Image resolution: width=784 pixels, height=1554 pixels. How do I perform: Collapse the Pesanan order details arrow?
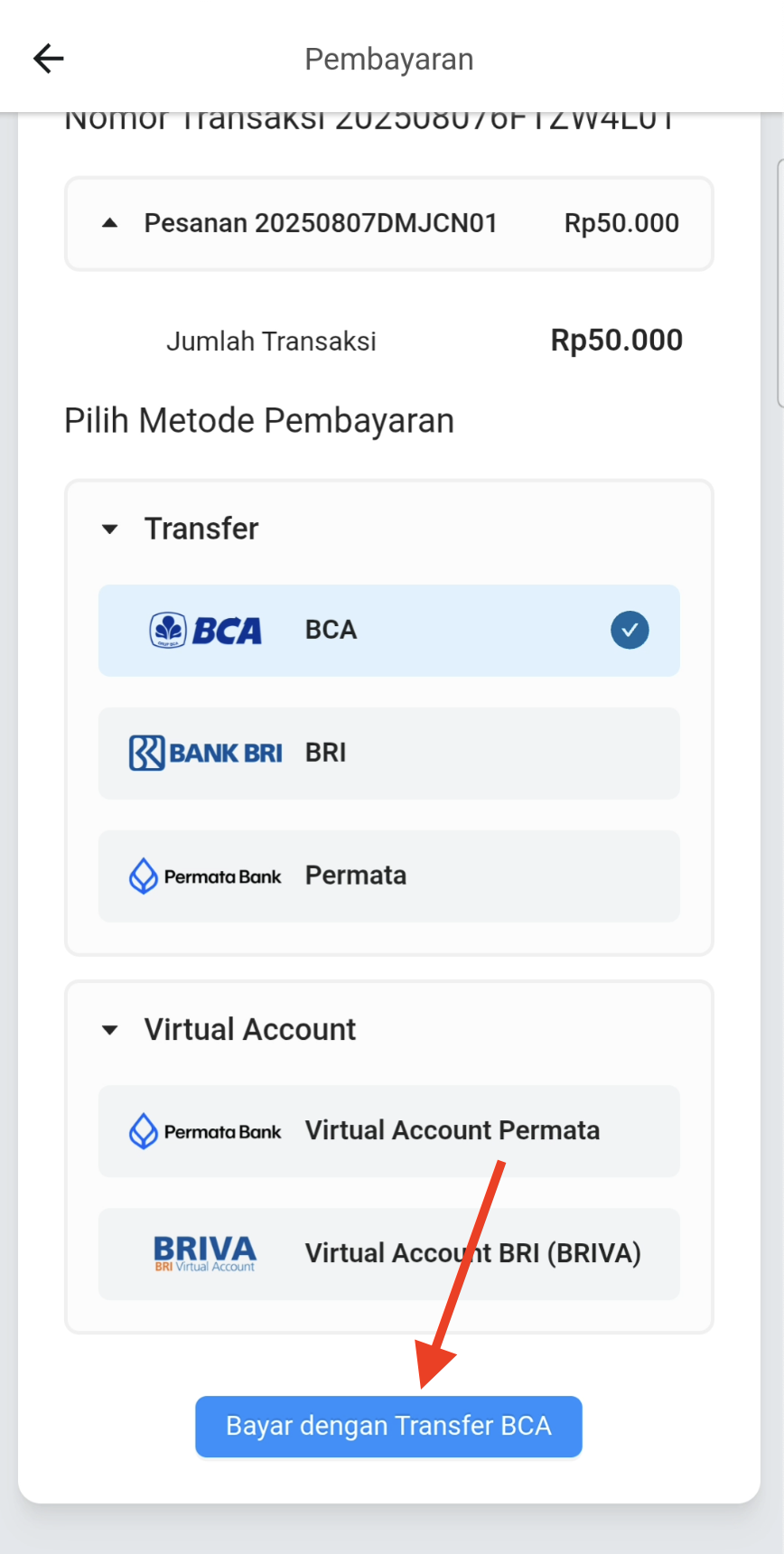coord(110,223)
